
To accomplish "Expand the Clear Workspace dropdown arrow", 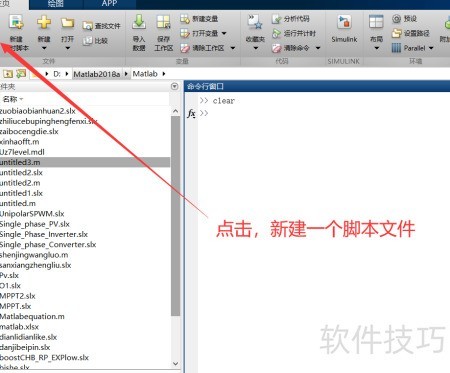I will click(x=233, y=48).
